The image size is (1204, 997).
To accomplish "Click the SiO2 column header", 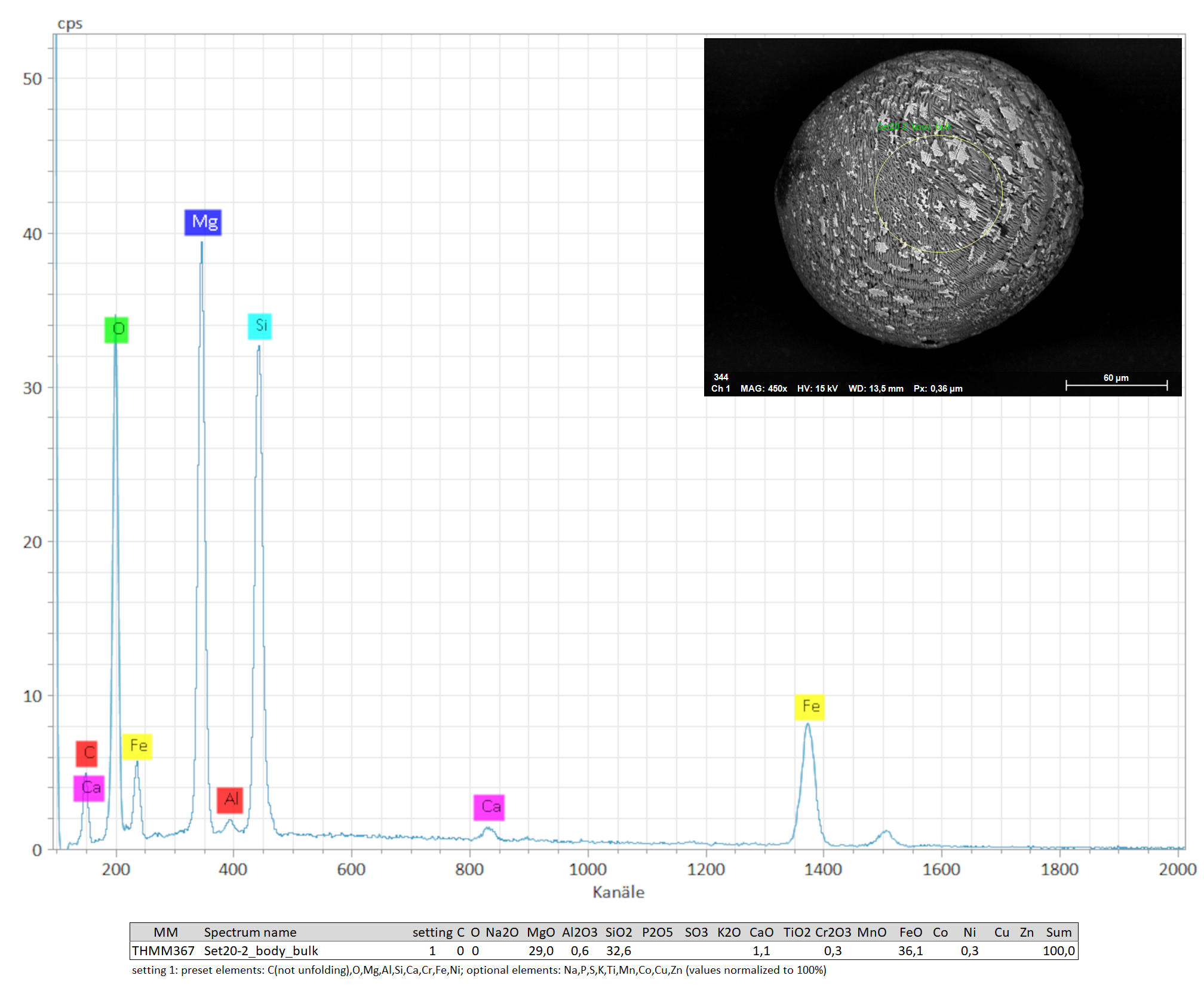I will (x=618, y=932).
